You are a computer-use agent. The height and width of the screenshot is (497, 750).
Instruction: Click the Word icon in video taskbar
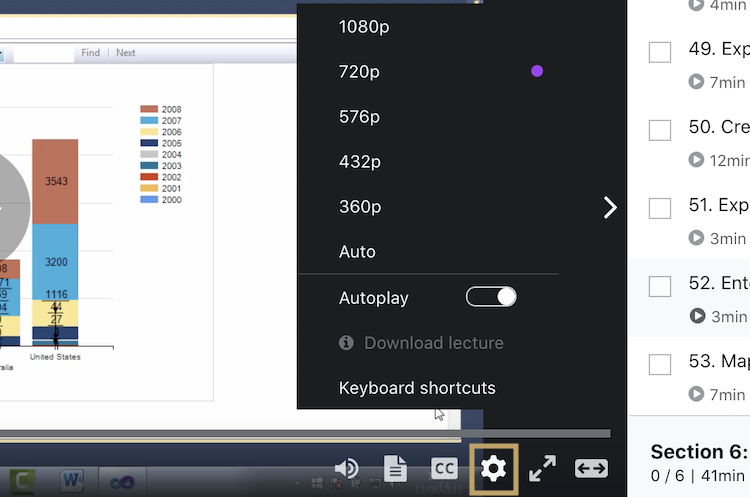73,482
